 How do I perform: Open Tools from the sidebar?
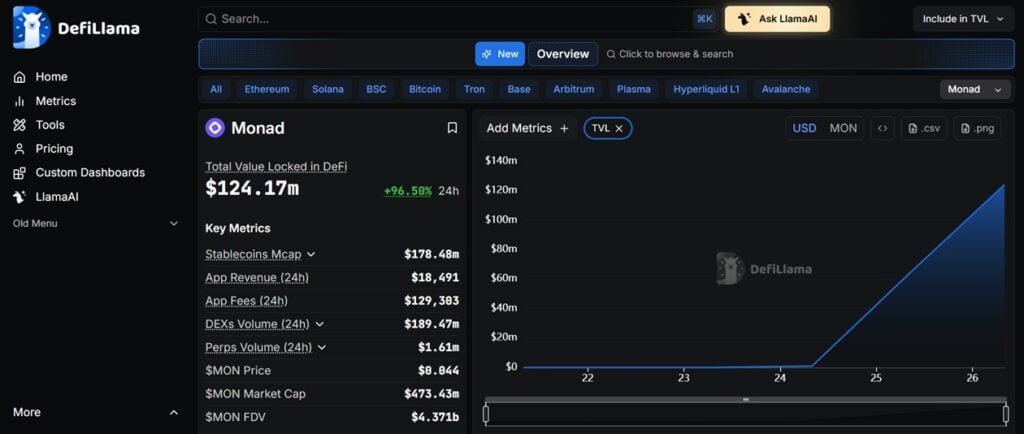49,125
